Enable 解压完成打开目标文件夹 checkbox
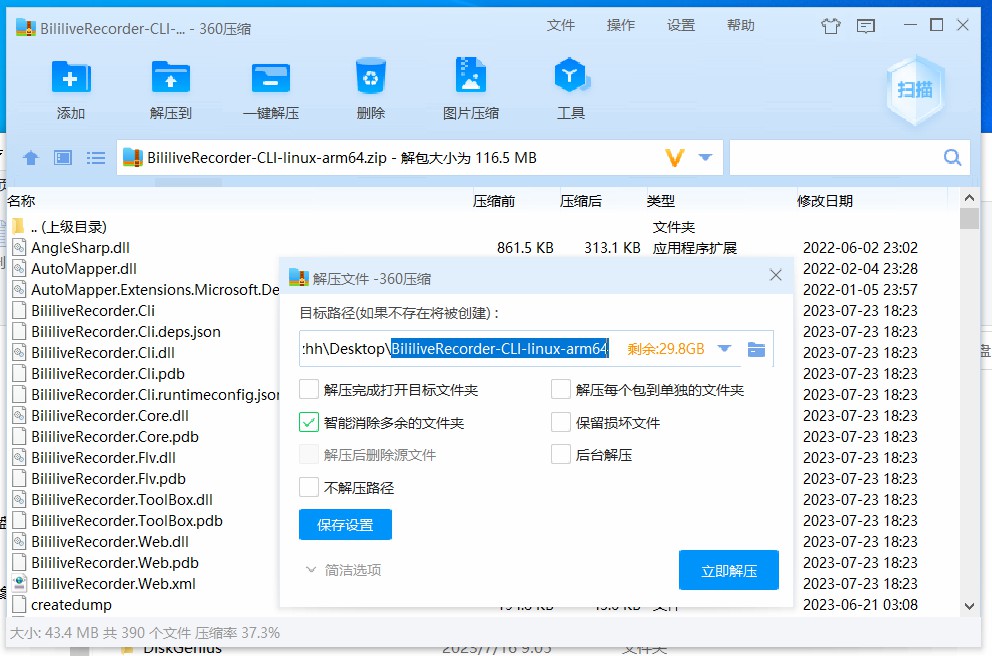 click(309, 389)
